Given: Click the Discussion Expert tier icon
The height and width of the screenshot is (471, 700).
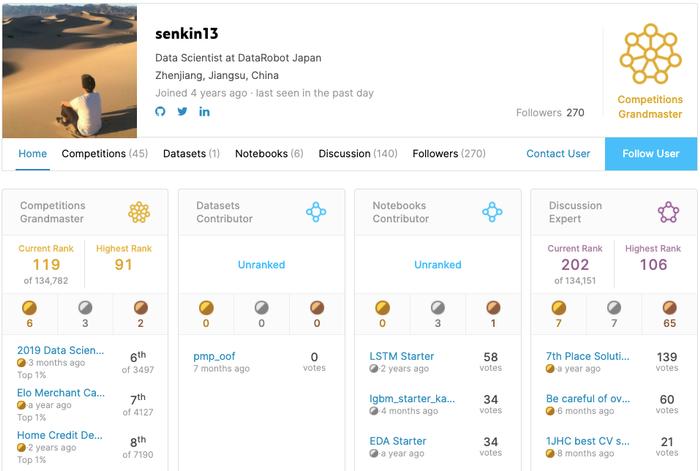Looking at the screenshot, I should [x=668, y=212].
